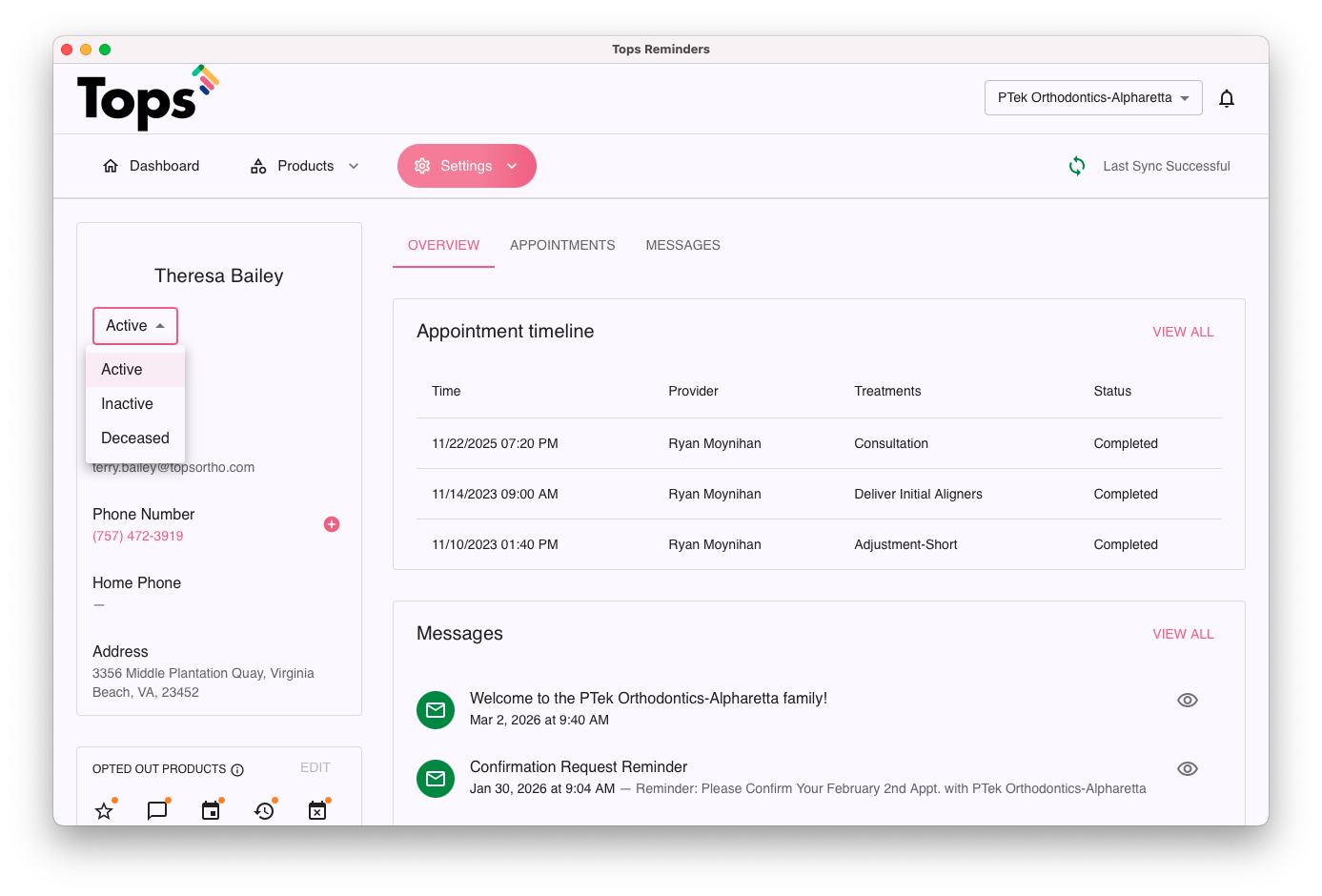
Task: Click the sync status icon
Action: coord(1077,166)
